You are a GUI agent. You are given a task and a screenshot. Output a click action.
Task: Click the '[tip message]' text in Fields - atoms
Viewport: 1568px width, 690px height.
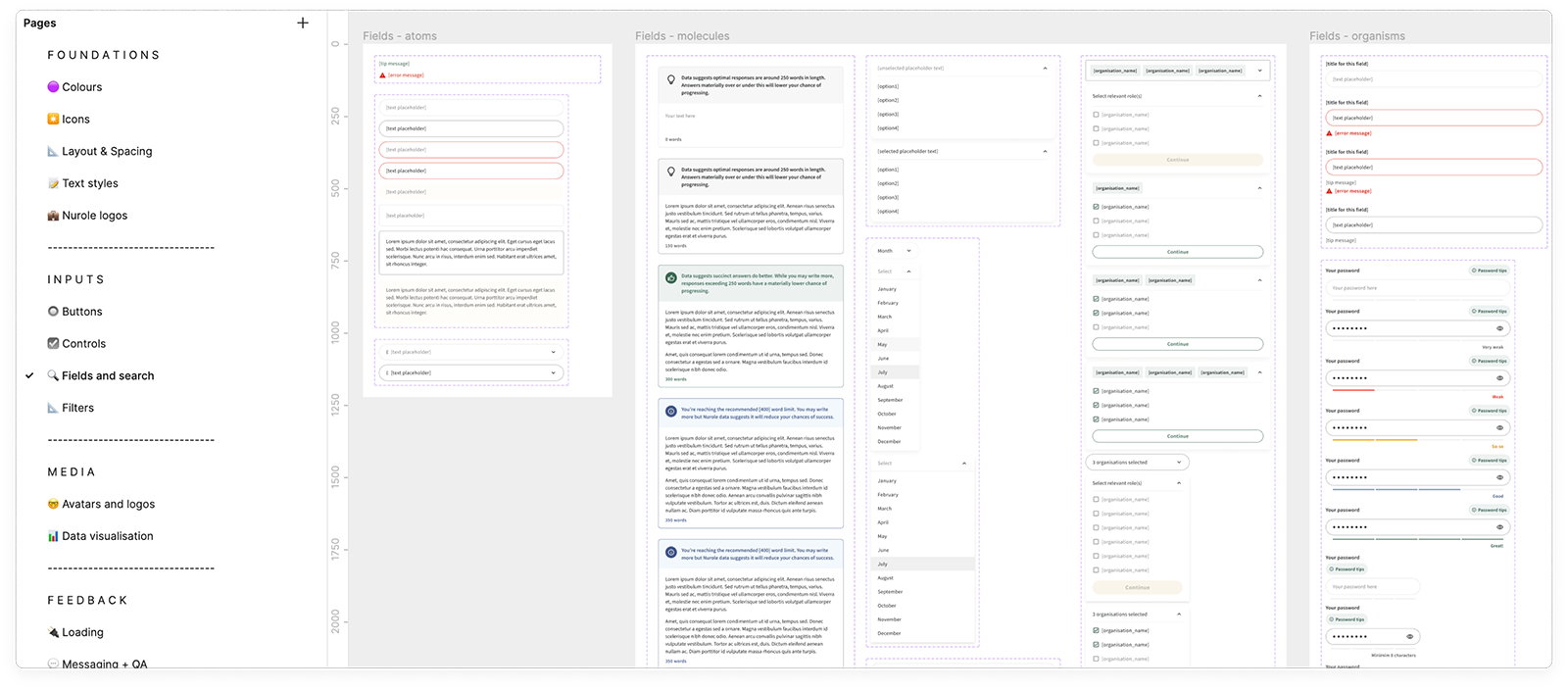tap(395, 64)
